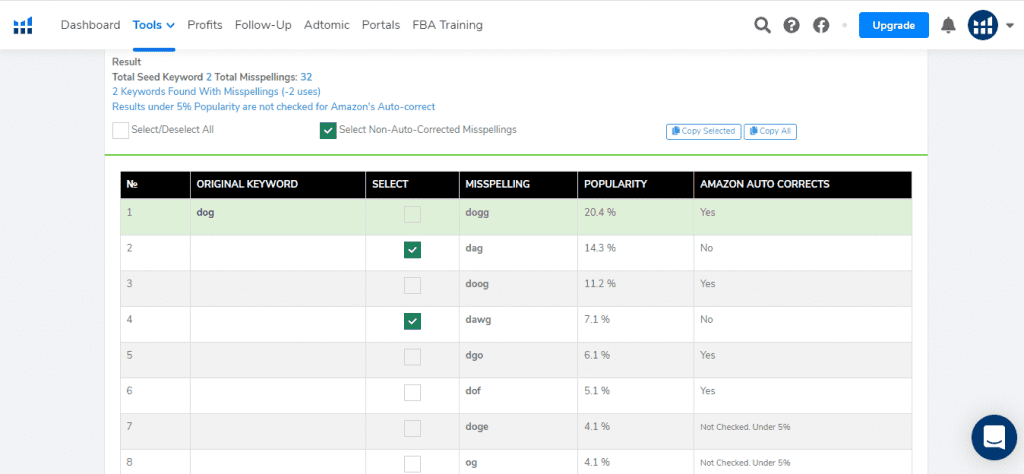The image size is (1024, 474).
Task: Open the chat support bubble
Action: tap(994, 437)
